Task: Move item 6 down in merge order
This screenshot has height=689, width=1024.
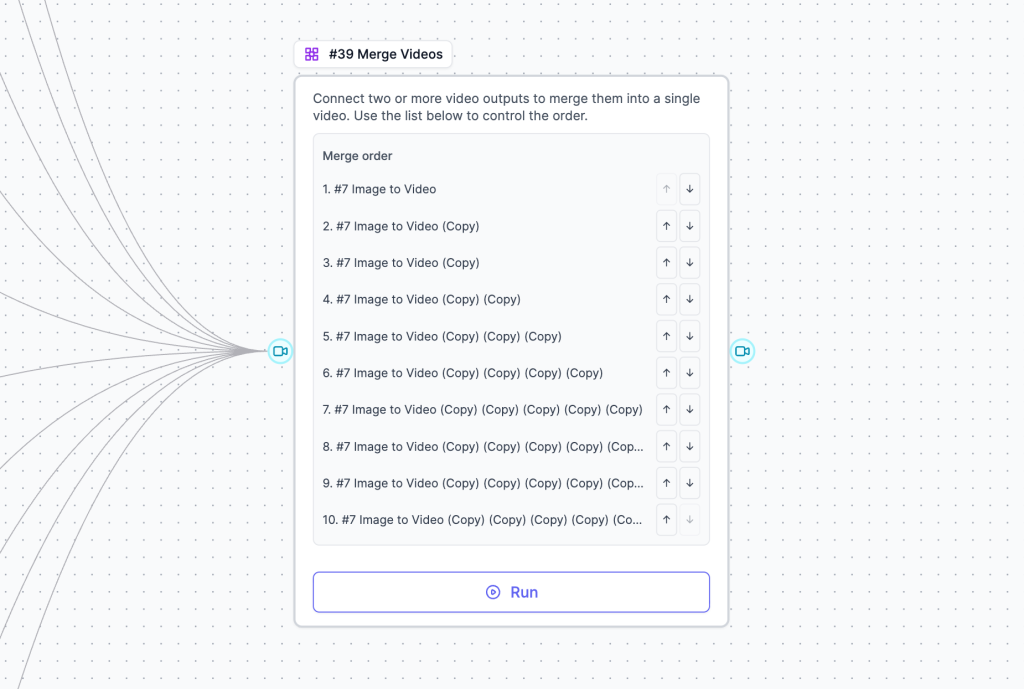Action: (x=690, y=373)
